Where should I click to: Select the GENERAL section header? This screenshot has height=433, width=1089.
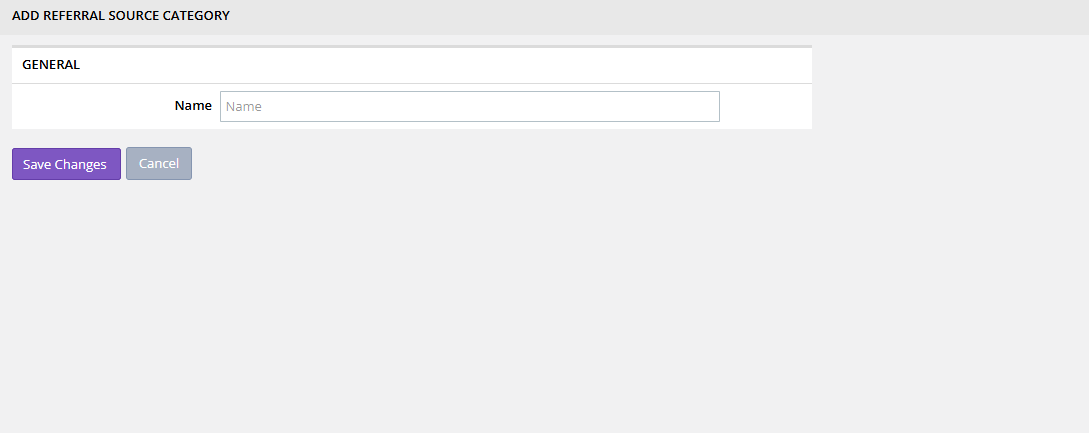51,65
